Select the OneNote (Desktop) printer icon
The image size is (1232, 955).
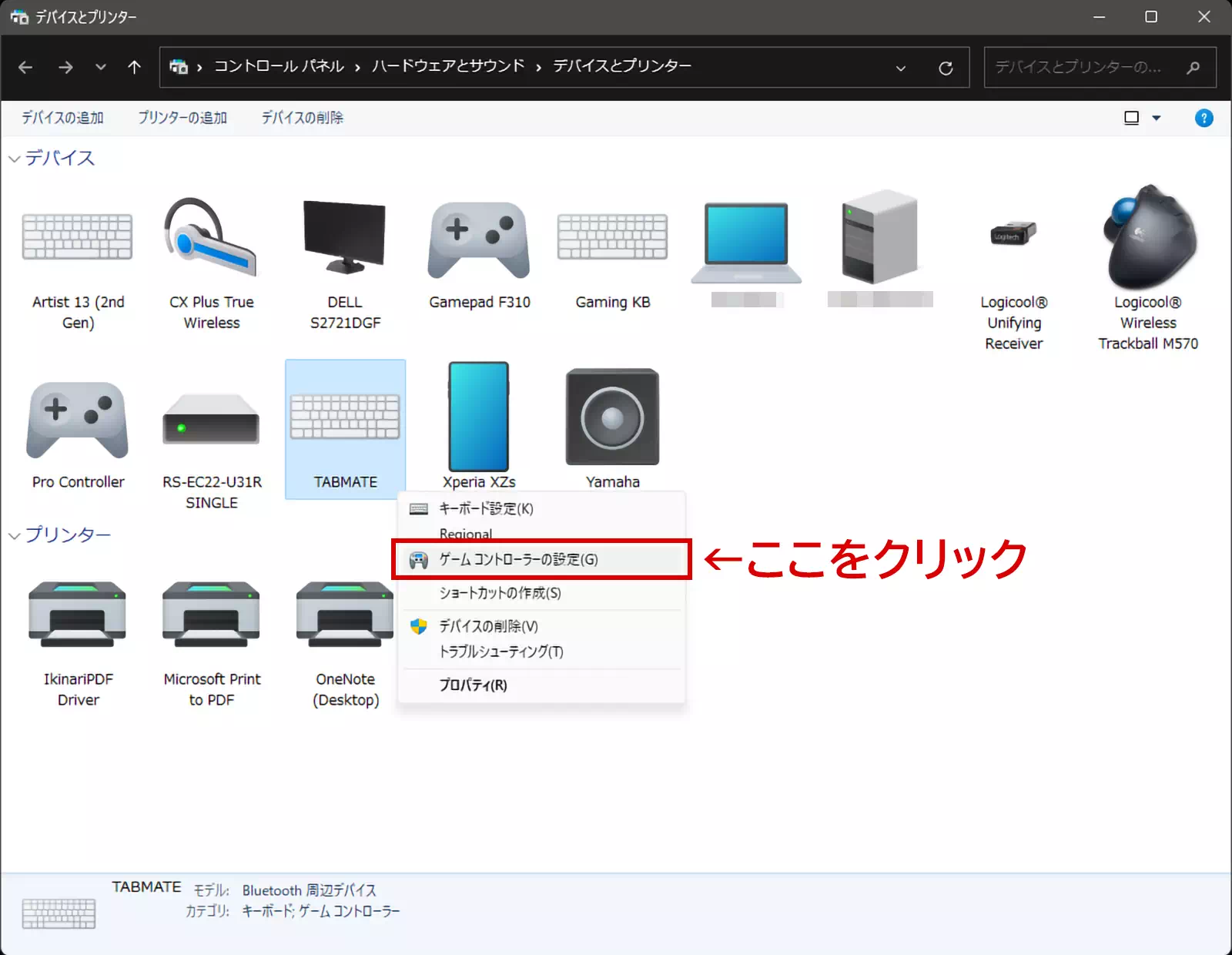point(345,614)
